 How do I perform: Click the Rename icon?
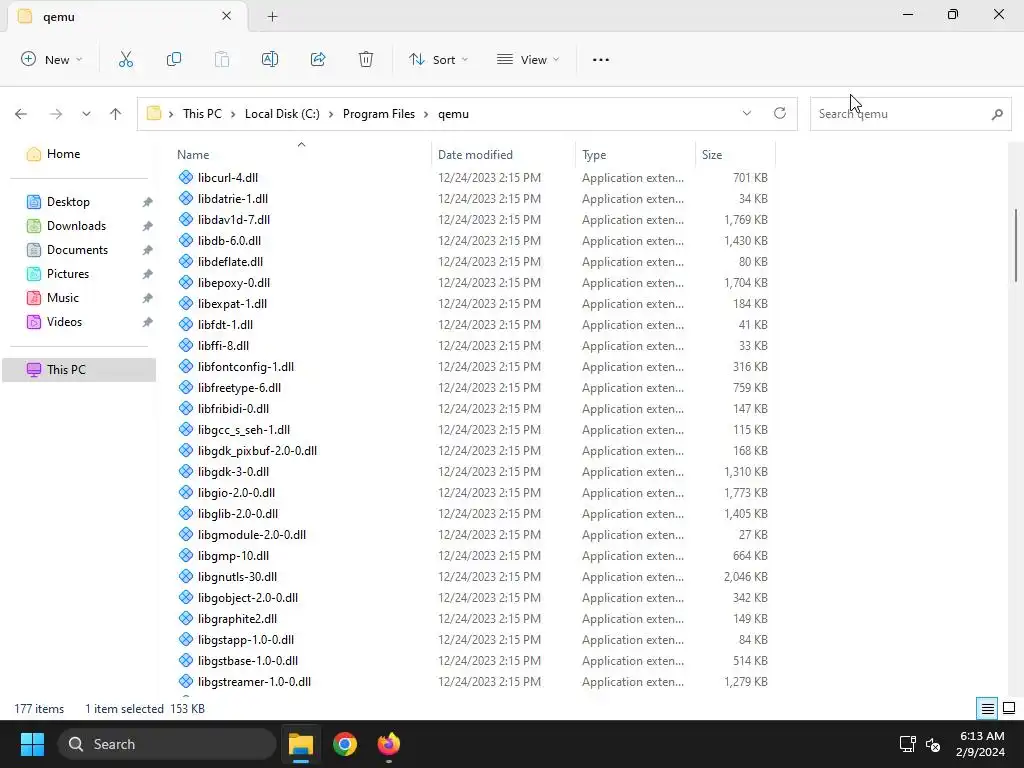coord(270,59)
